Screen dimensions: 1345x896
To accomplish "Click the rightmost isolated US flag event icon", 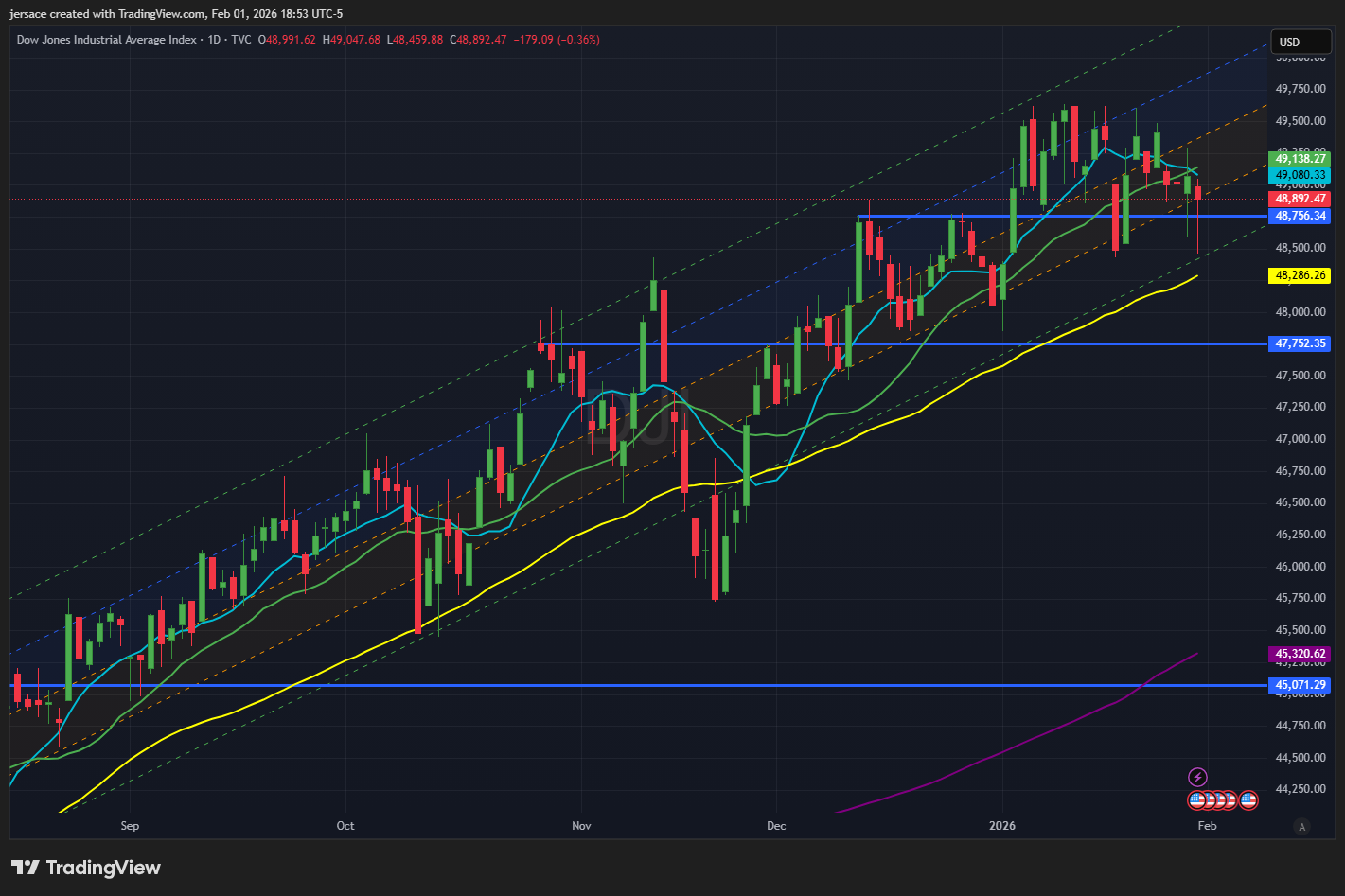I will coord(1248,800).
